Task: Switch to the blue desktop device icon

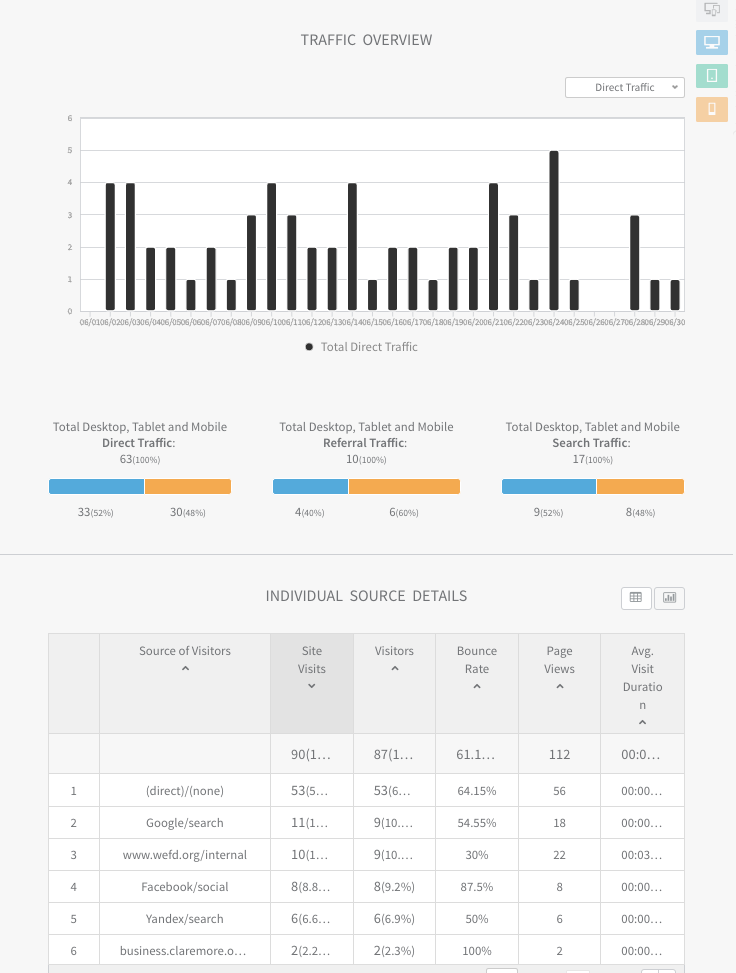Action: click(712, 43)
